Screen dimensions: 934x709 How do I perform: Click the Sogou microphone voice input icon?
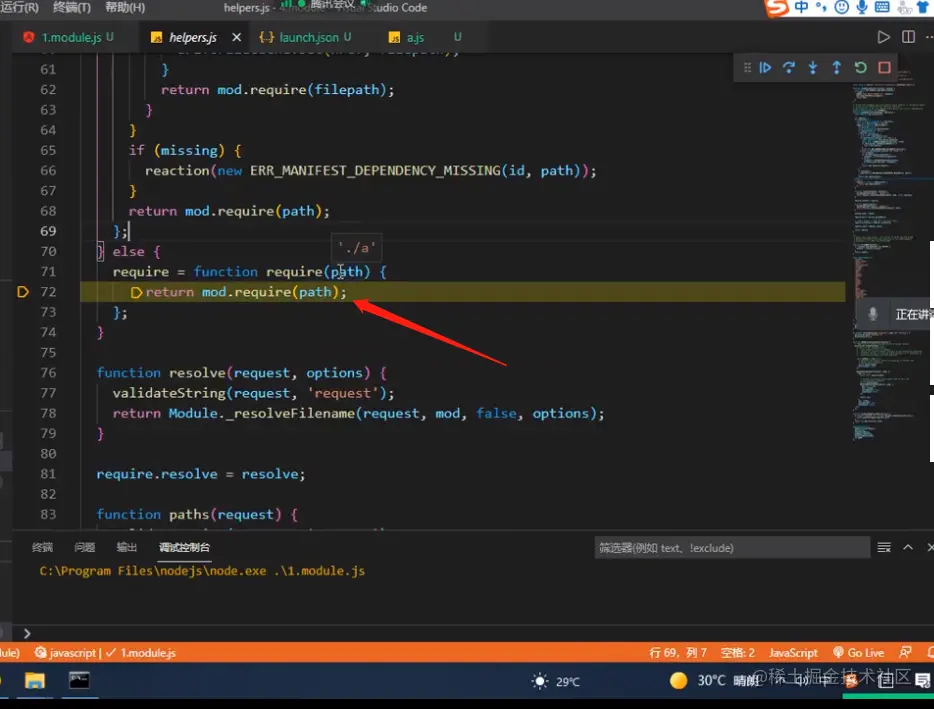[862, 7]
